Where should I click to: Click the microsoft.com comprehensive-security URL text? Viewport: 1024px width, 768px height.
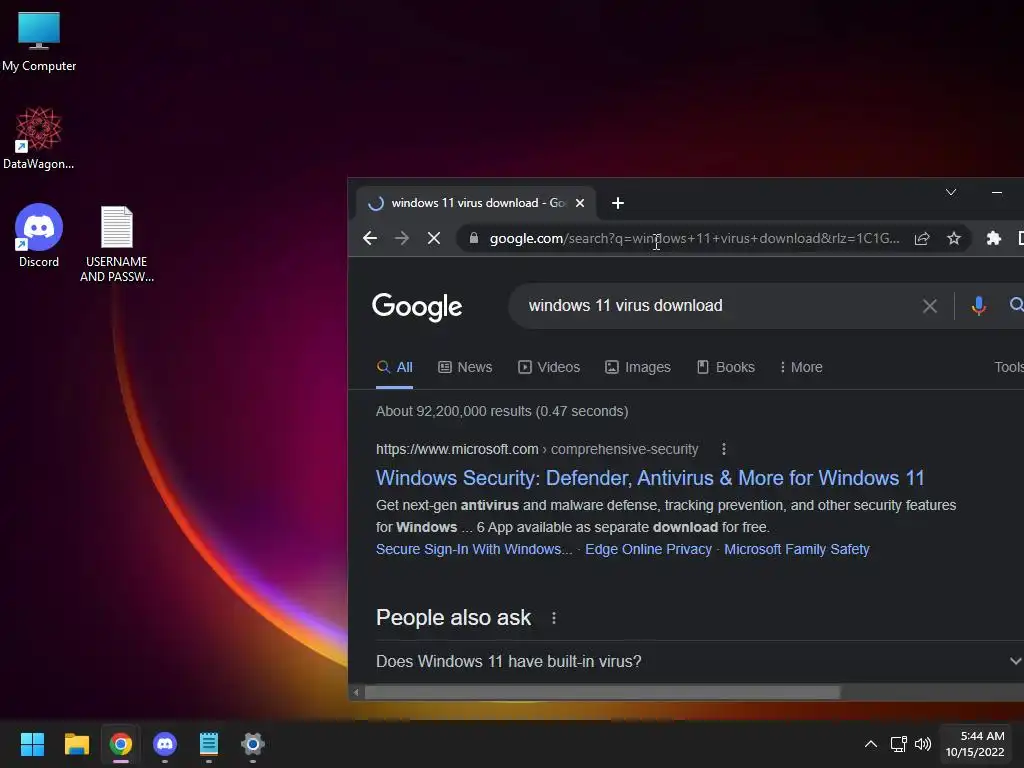click(x=537, y=449)
